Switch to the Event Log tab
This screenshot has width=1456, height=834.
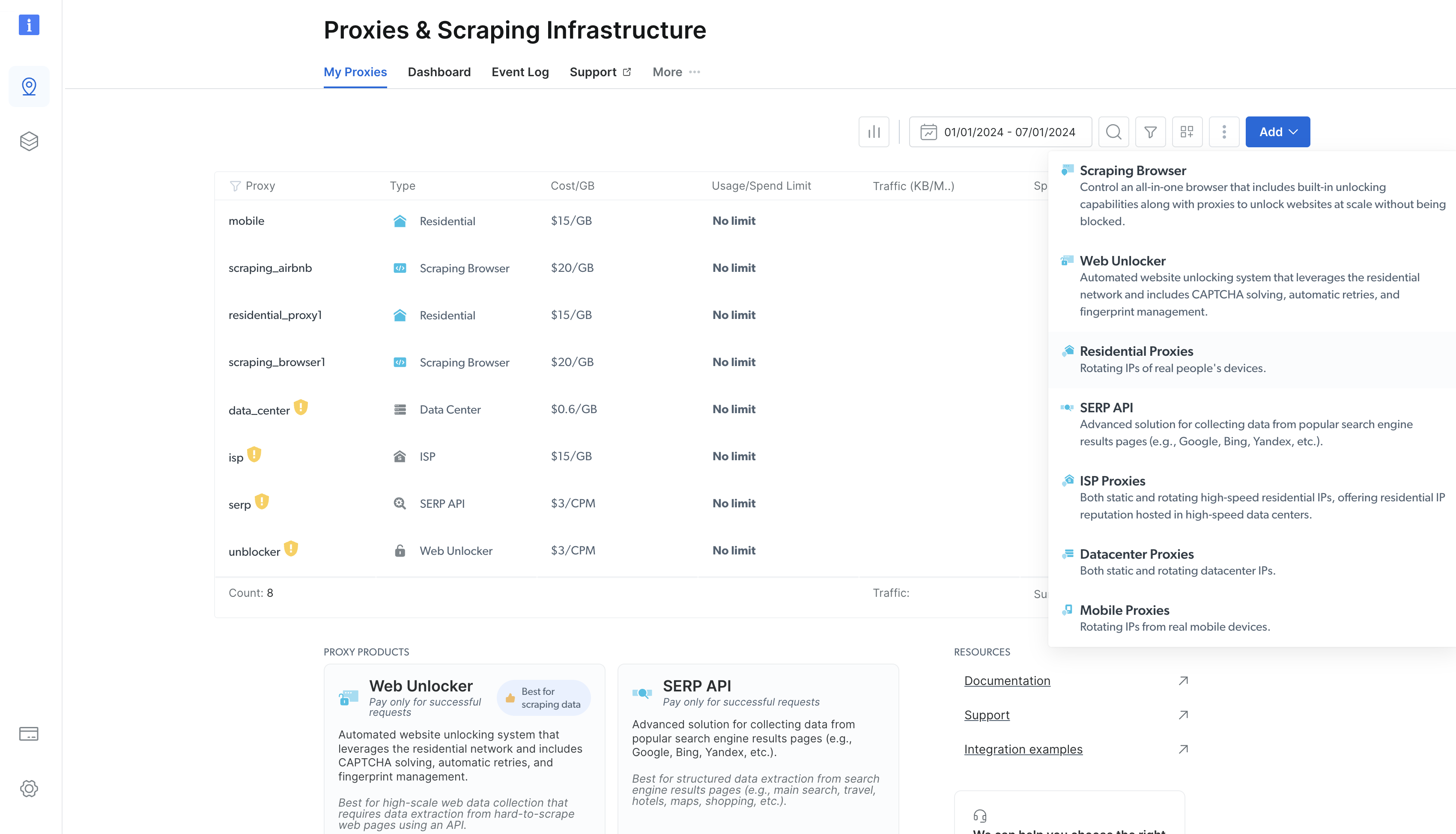click(519, 72)
